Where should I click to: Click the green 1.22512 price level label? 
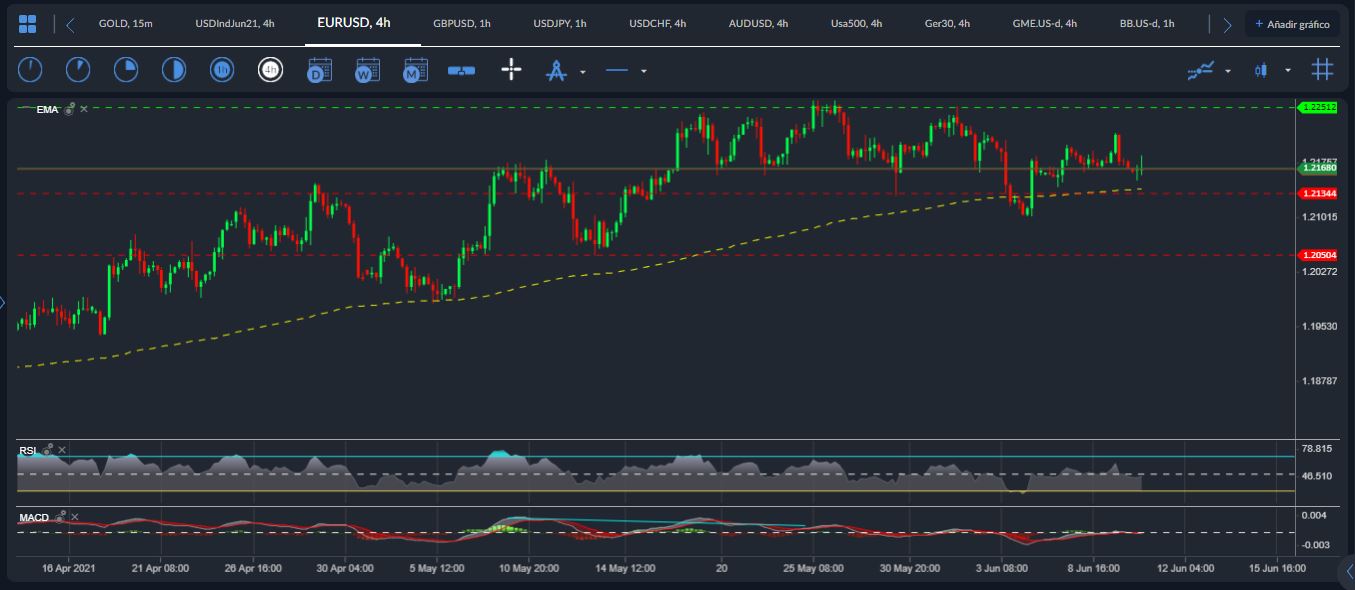[1317, 107]
